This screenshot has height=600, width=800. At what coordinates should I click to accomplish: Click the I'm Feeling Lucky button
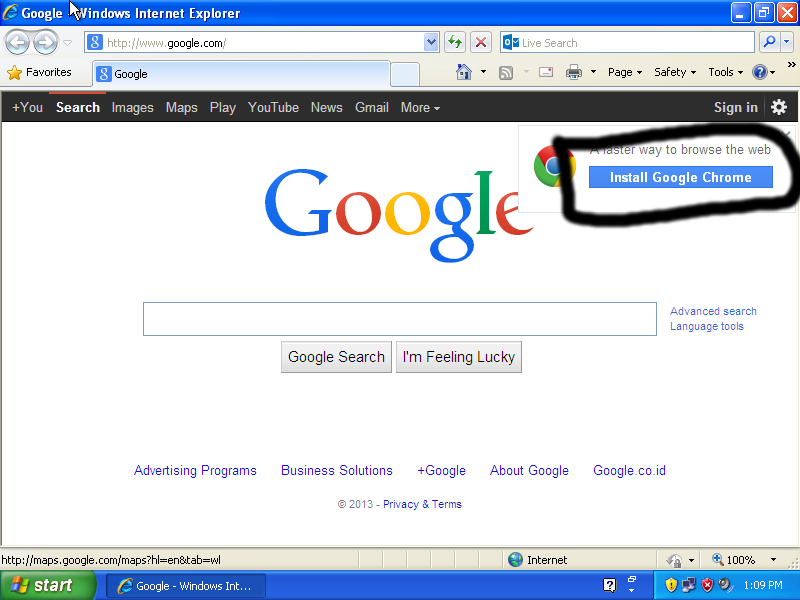[x=459, y=357]
